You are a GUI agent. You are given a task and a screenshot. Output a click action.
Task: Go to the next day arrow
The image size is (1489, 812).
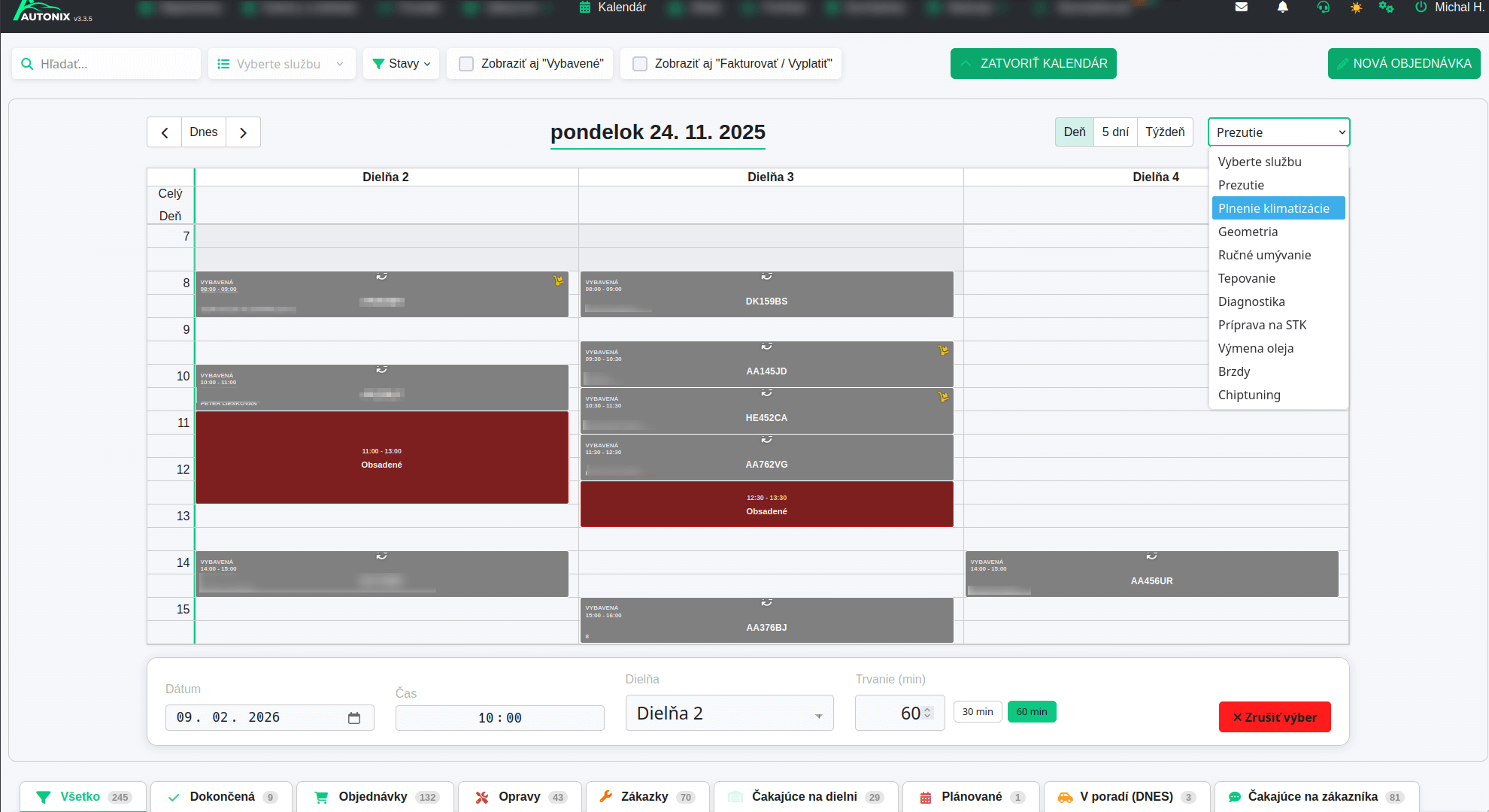[243, 132]
